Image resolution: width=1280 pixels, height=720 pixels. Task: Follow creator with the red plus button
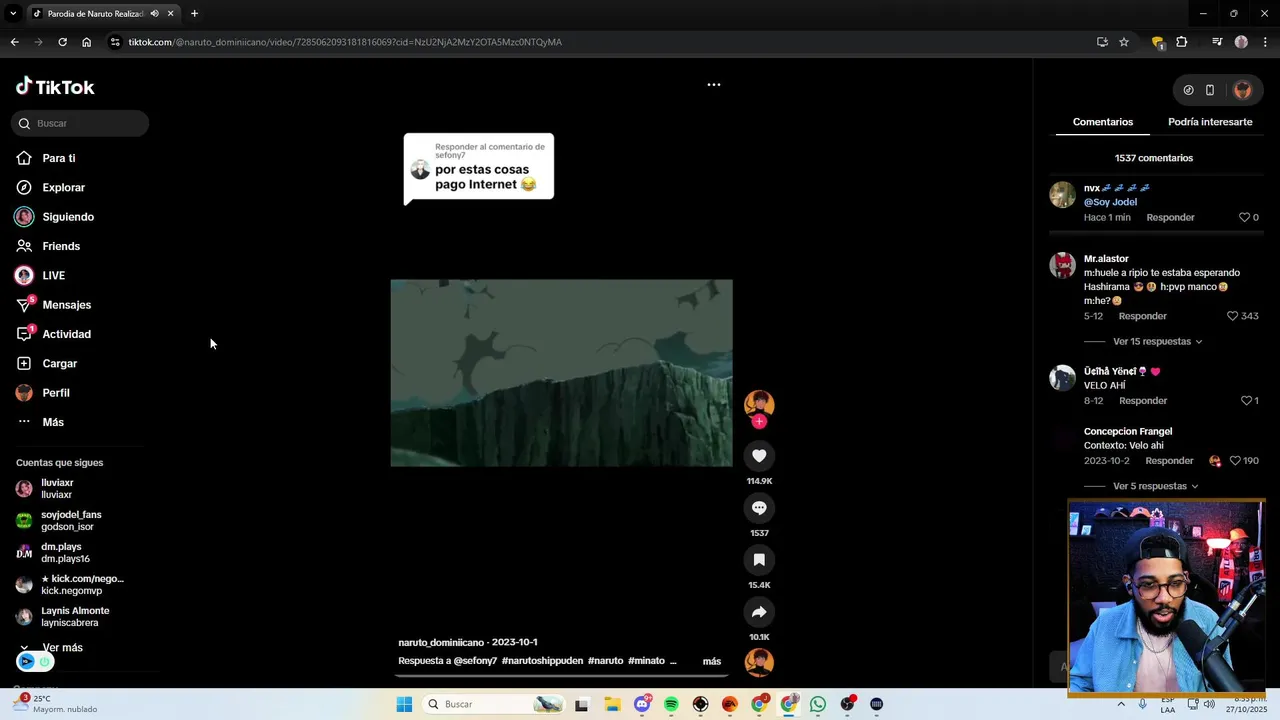pos(759,422)
